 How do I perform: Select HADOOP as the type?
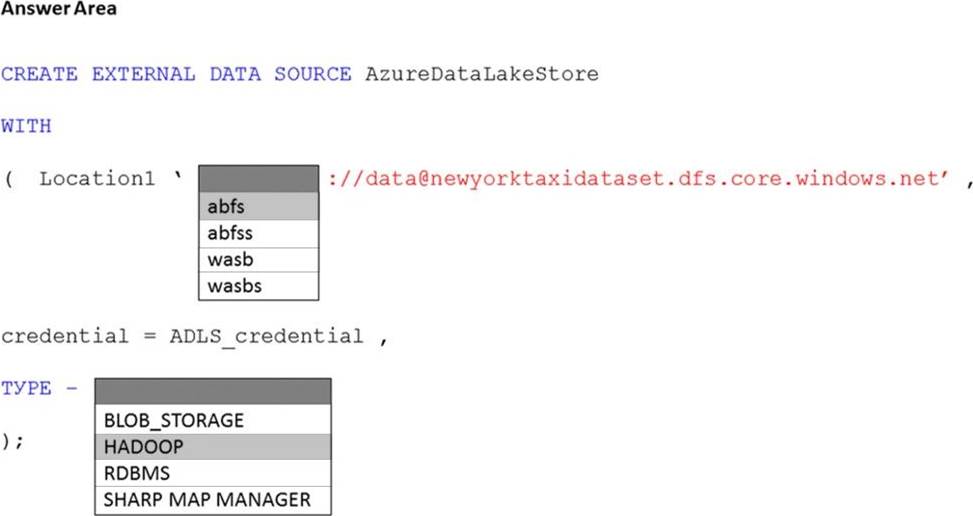(x=213, y=447)
